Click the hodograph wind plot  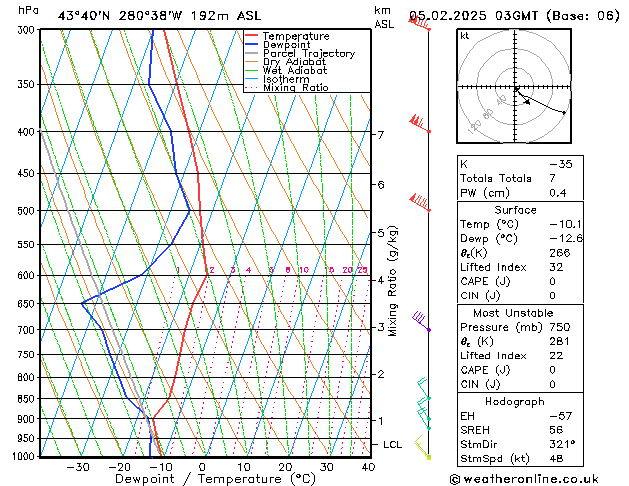[514, 86]
